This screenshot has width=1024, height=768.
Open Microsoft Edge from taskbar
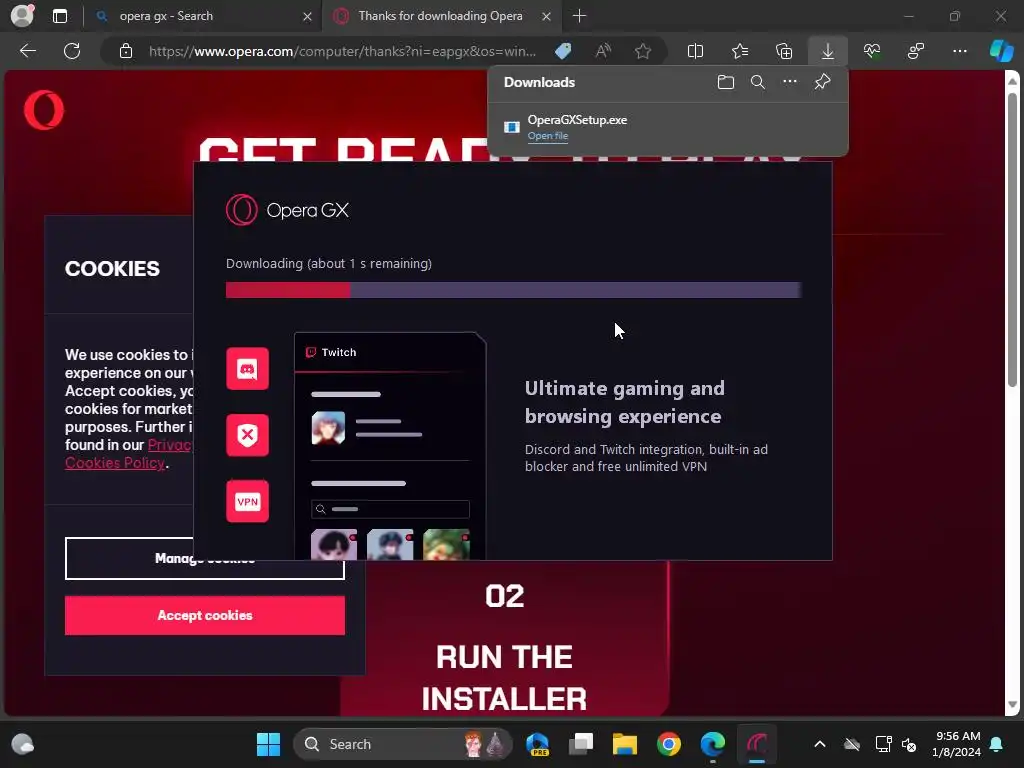[712, 744]
